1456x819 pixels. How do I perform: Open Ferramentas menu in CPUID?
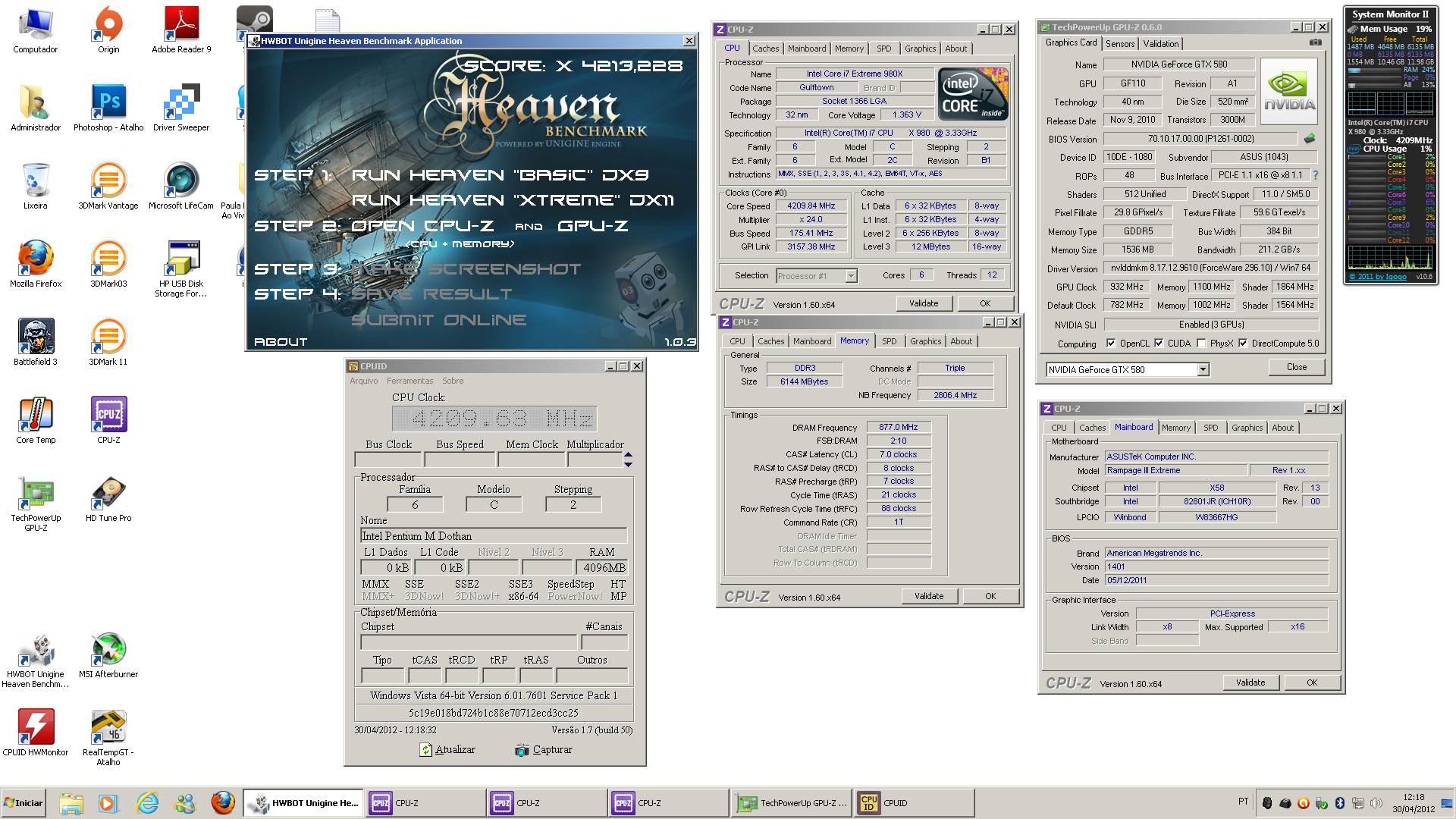(x=409, y=381)
